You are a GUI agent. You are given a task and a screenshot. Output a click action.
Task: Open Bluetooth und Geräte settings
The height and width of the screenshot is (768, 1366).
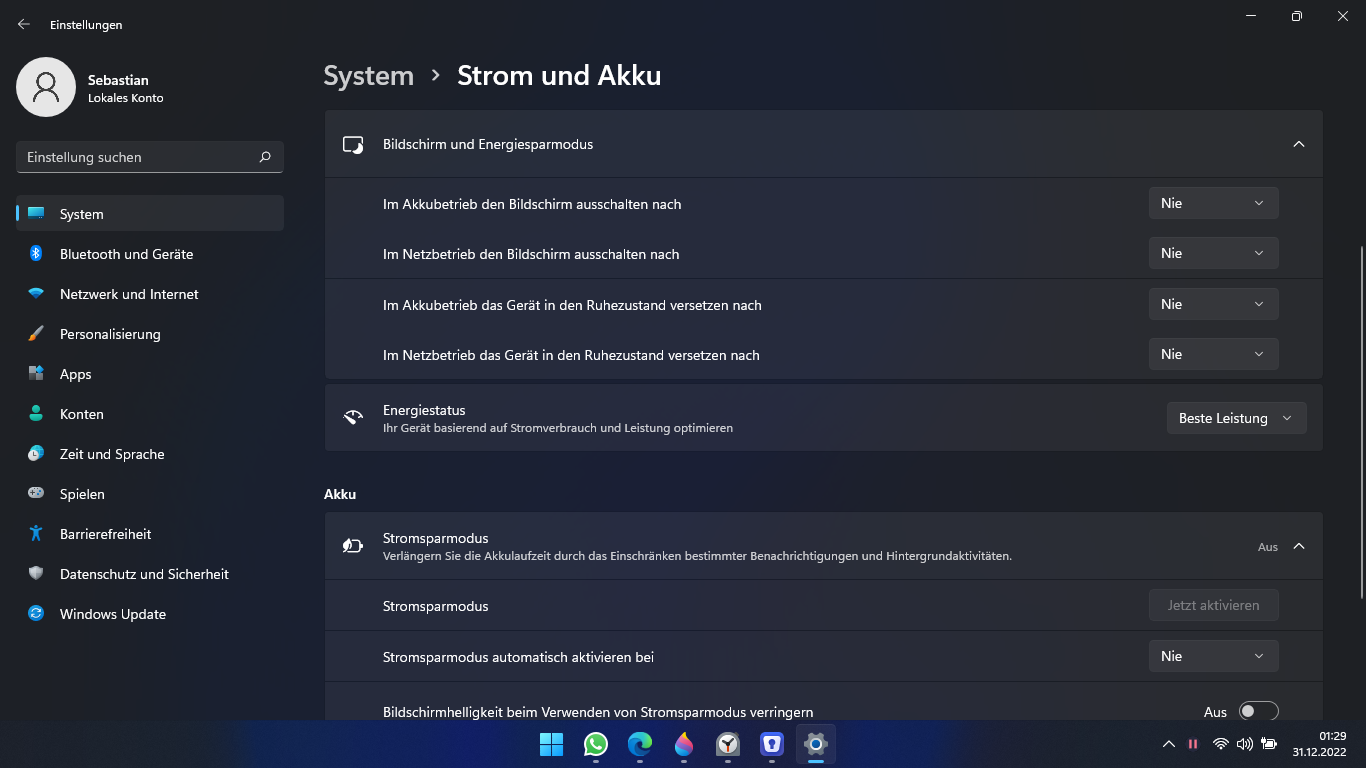150,254
